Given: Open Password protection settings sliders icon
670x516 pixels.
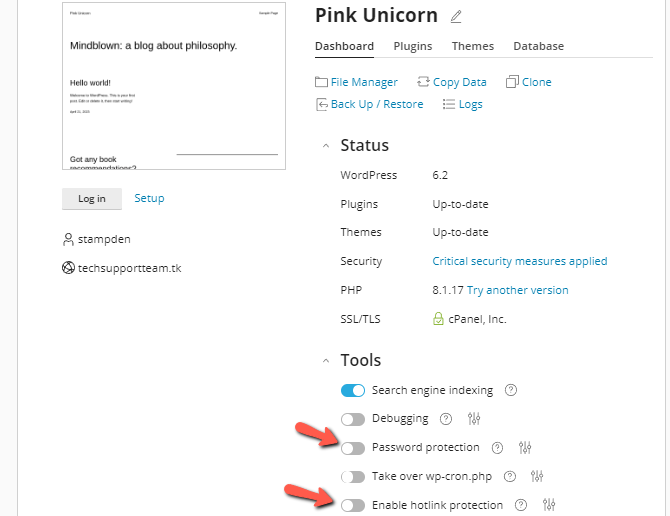Looking at the screenshot, I should pos(525,447).
